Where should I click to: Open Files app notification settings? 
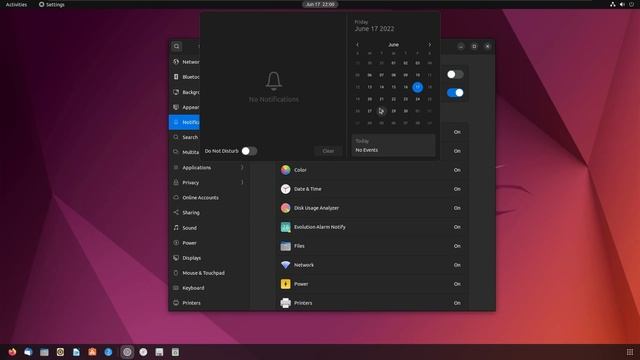point(371,246)
